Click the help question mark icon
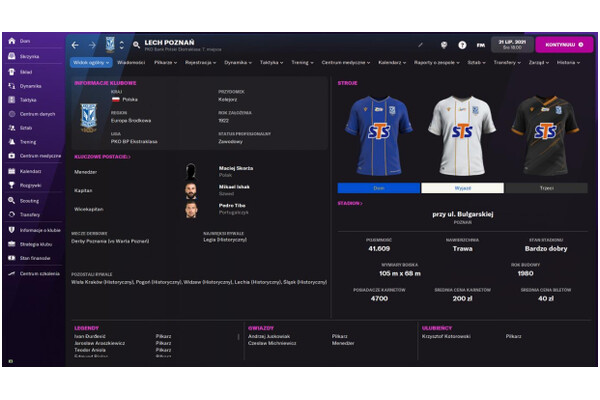Image resolution: width=600 pixels, height=400 pixels. tap(462, 45)
